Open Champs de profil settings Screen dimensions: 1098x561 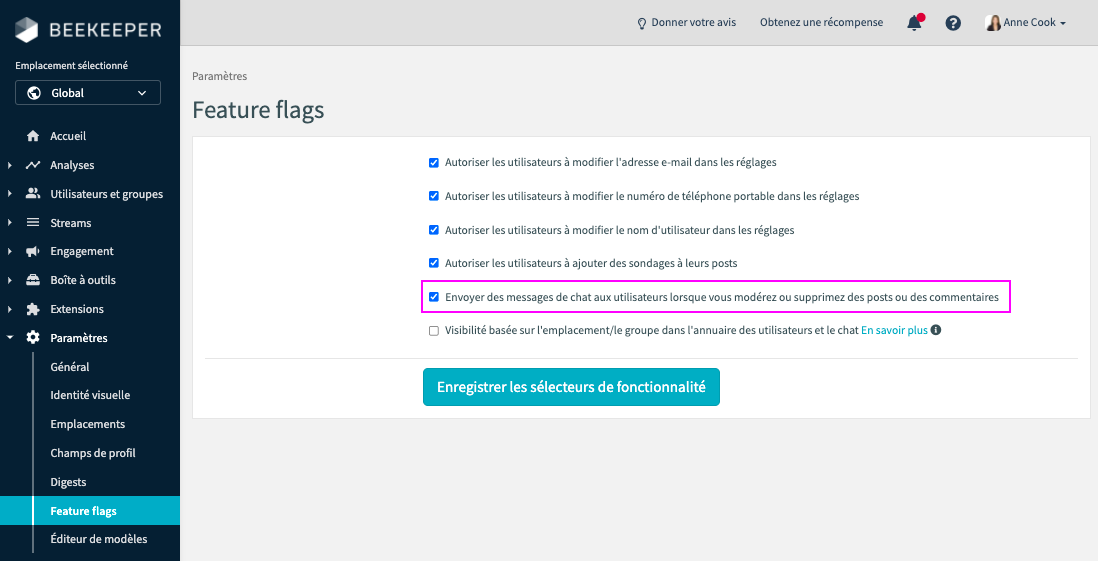click(93, 453)
